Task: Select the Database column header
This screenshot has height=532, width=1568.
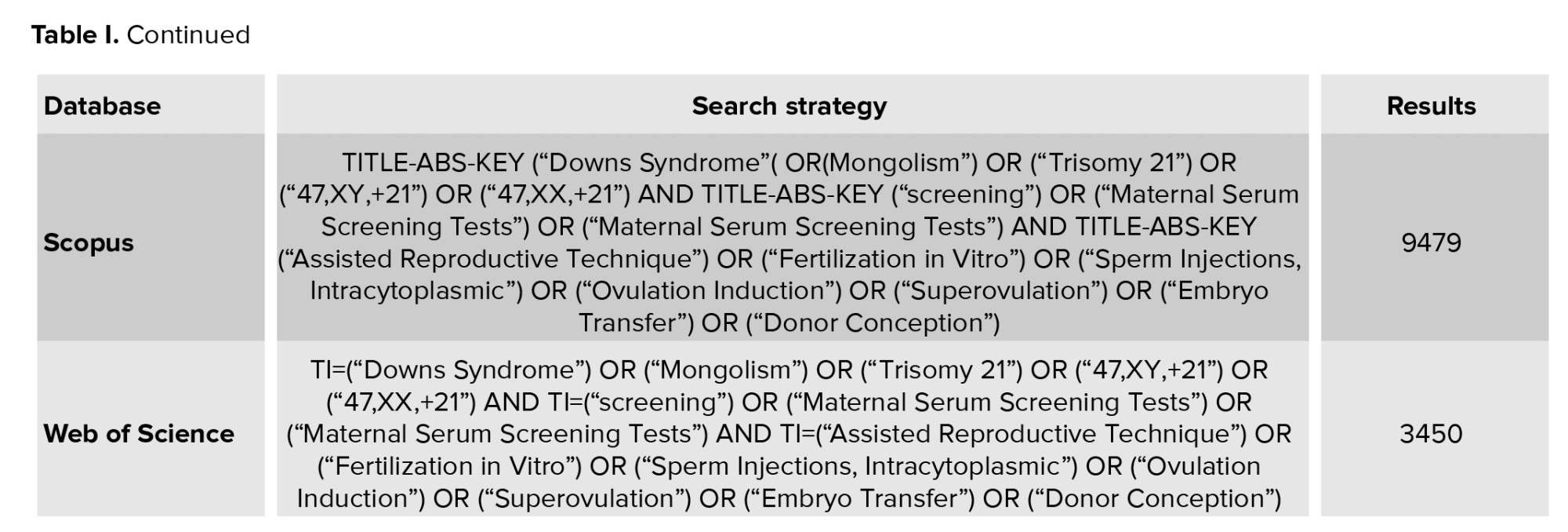Action: [102, 106]
